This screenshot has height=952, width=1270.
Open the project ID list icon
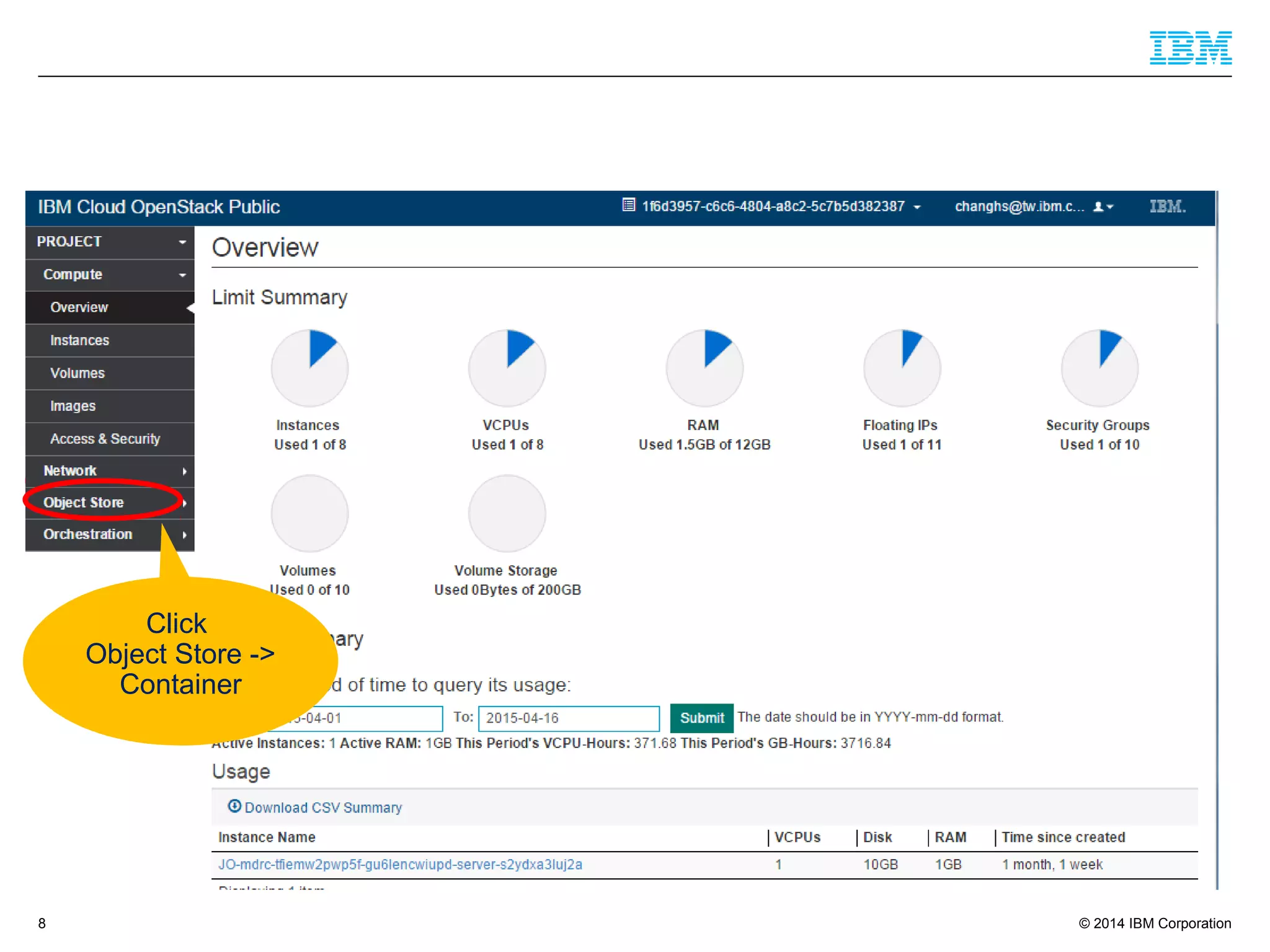pyautogui.click(x=628, y=205)
